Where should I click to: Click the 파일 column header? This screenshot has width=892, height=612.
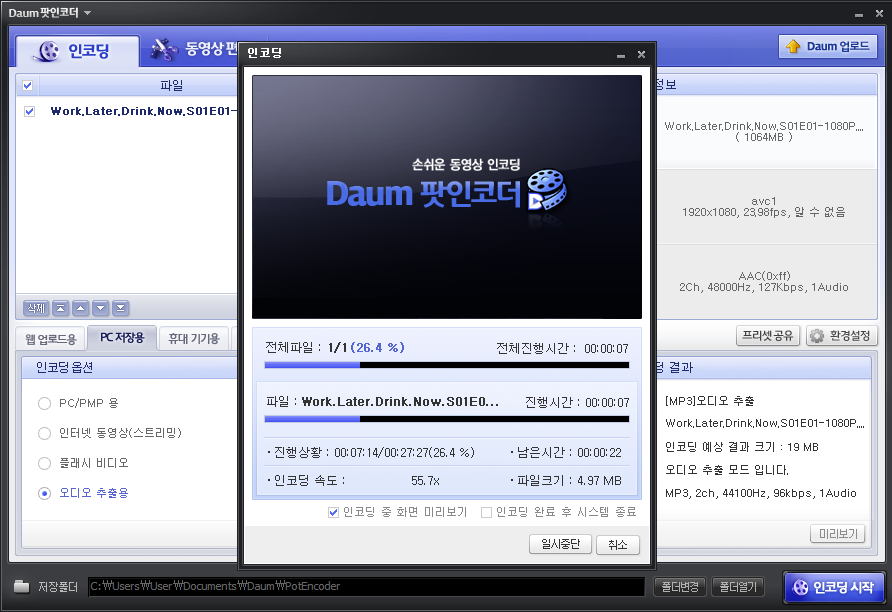(171, 85)
